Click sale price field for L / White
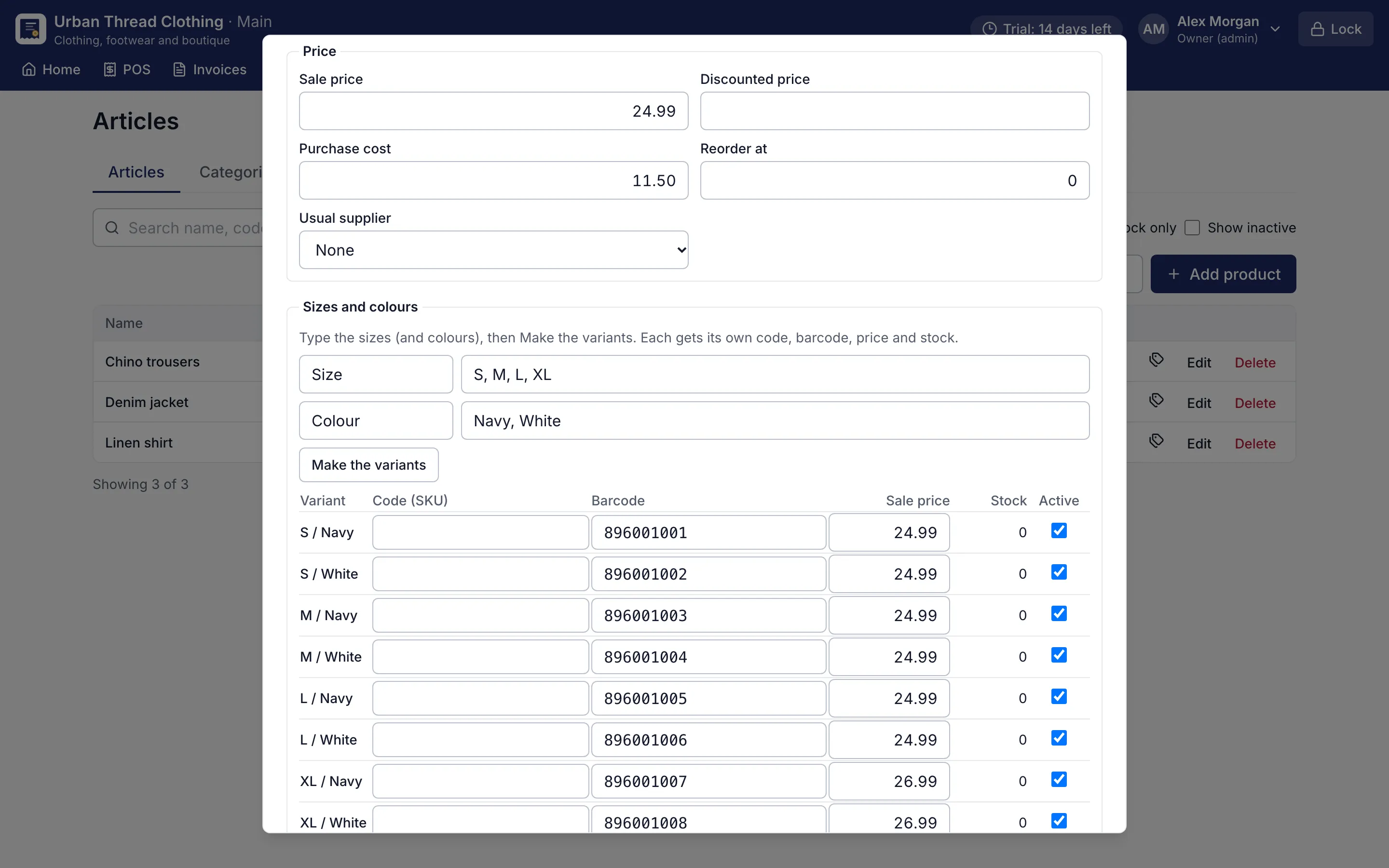Image resolution: width=1389 pixels, height=868 pixels. (889, 739)
